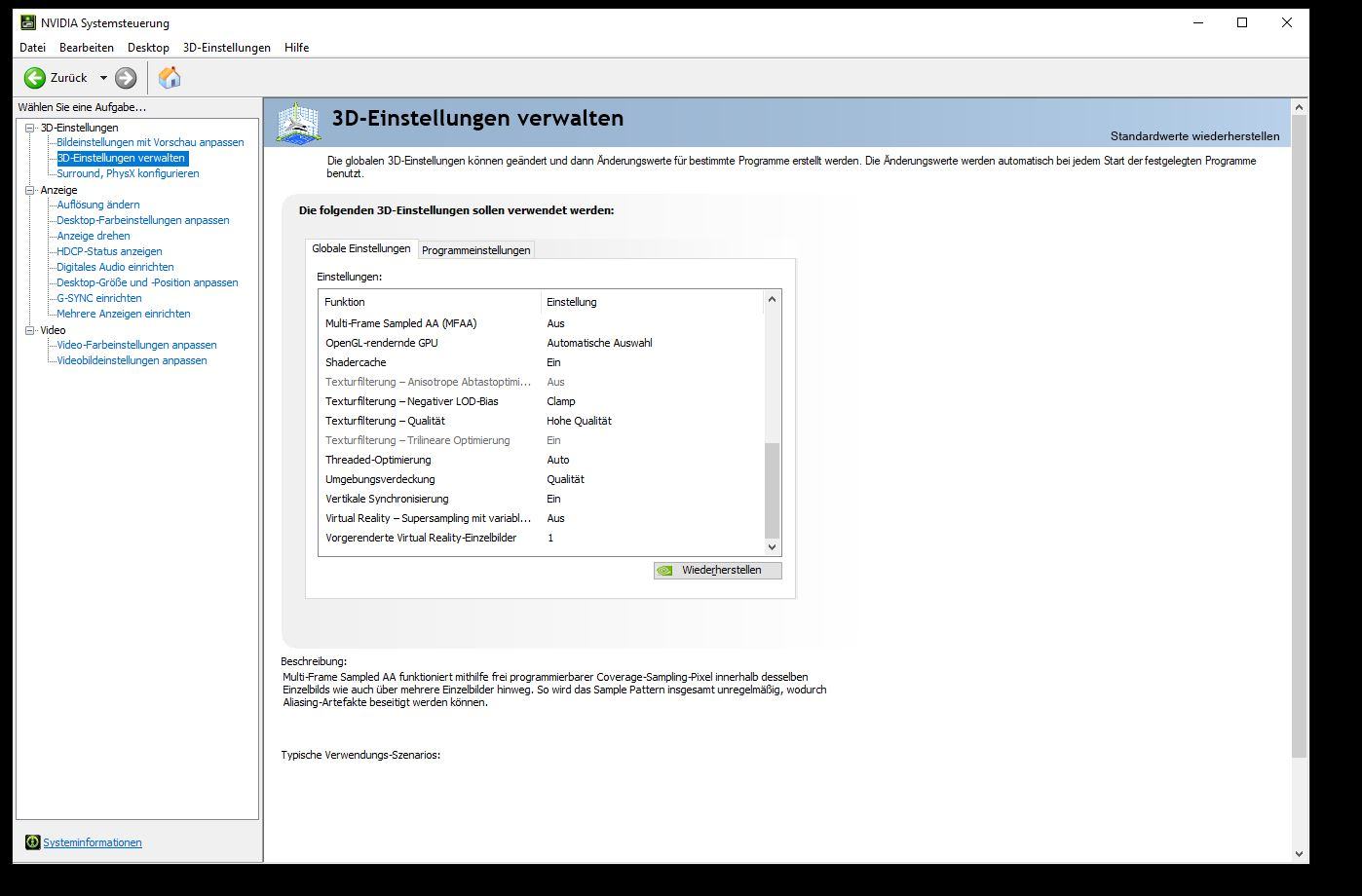Click main page scroll-up arrow
This screenshot has width=1362, height=896.
(x=1300, y=106)
